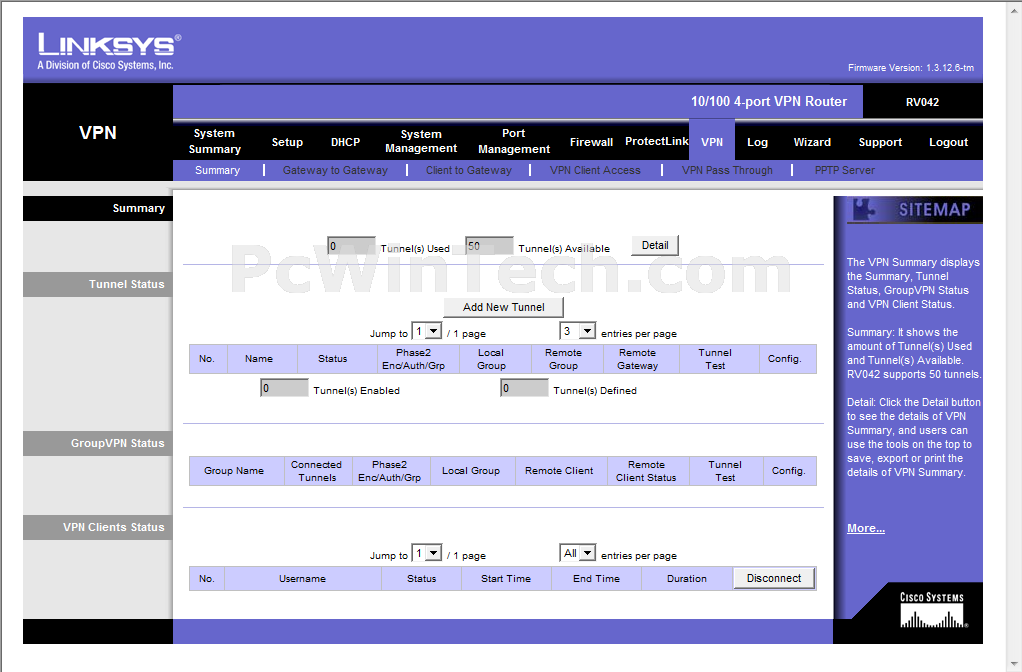Click the 'End Time' column header

(x=596, y=578)
